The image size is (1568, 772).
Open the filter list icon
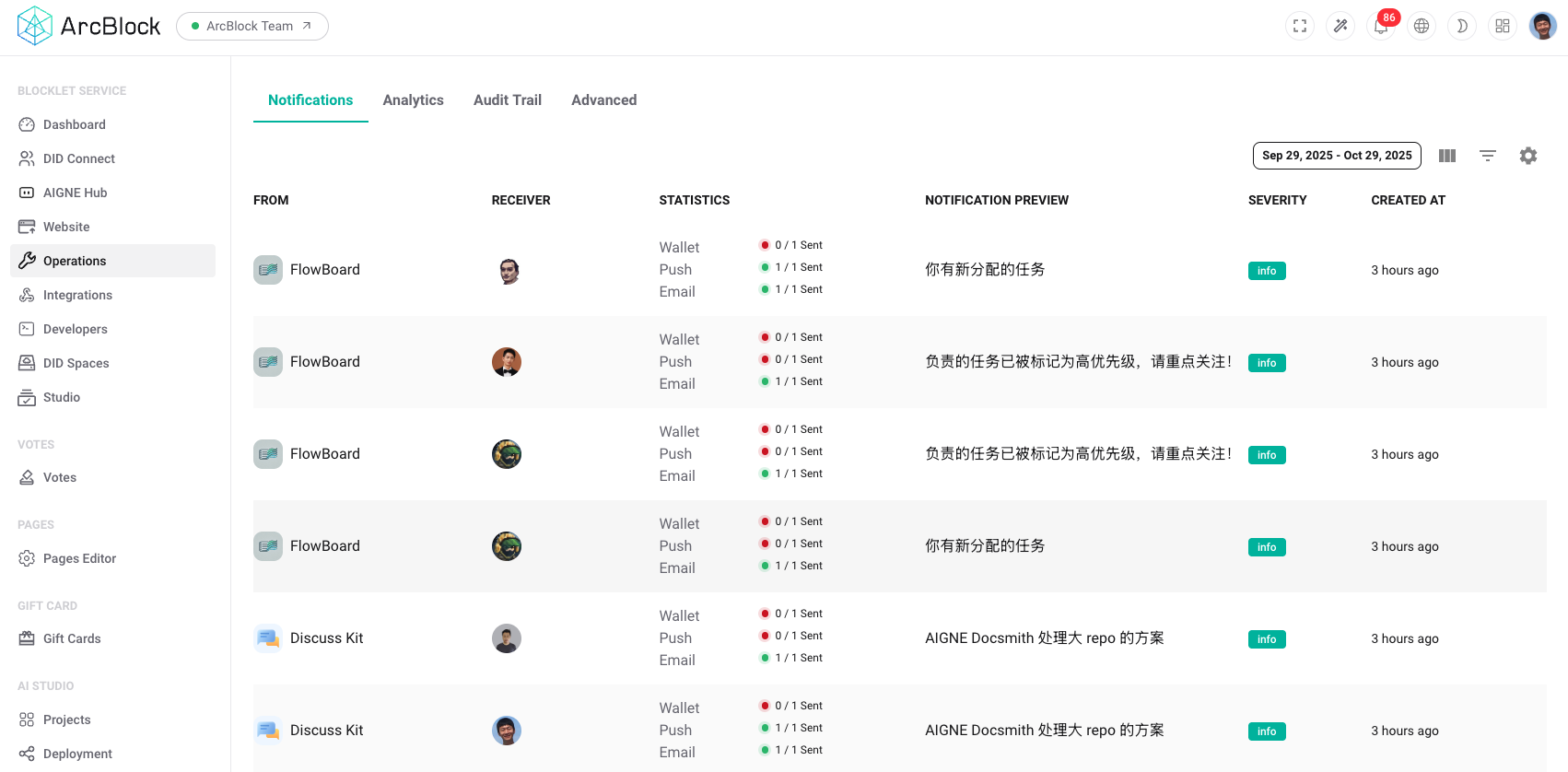tap(1488, 156)
